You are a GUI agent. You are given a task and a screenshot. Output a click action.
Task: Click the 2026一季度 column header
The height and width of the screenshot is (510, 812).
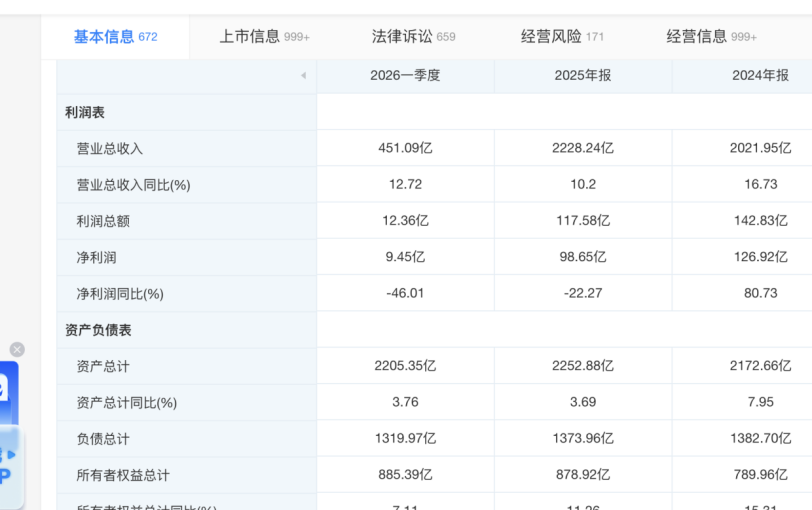tap(405, 76)
